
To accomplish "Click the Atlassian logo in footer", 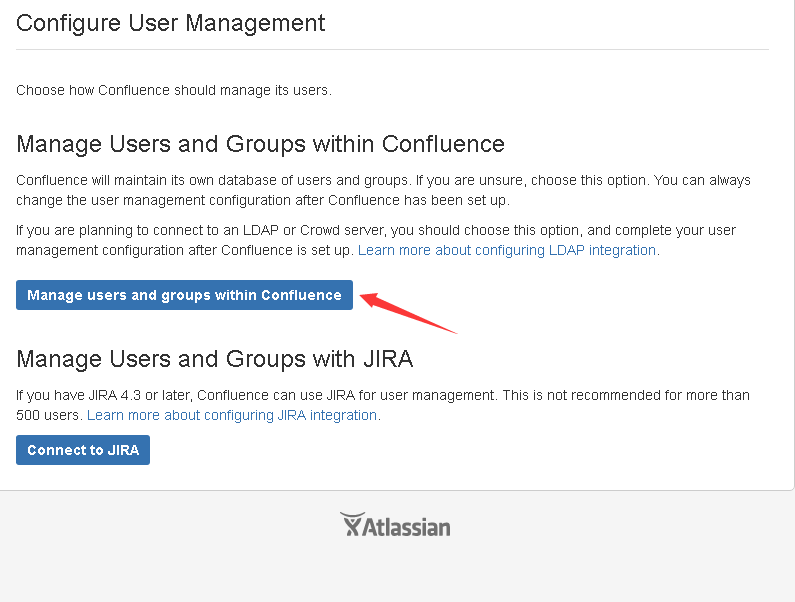I will click(x=395, y=525).
